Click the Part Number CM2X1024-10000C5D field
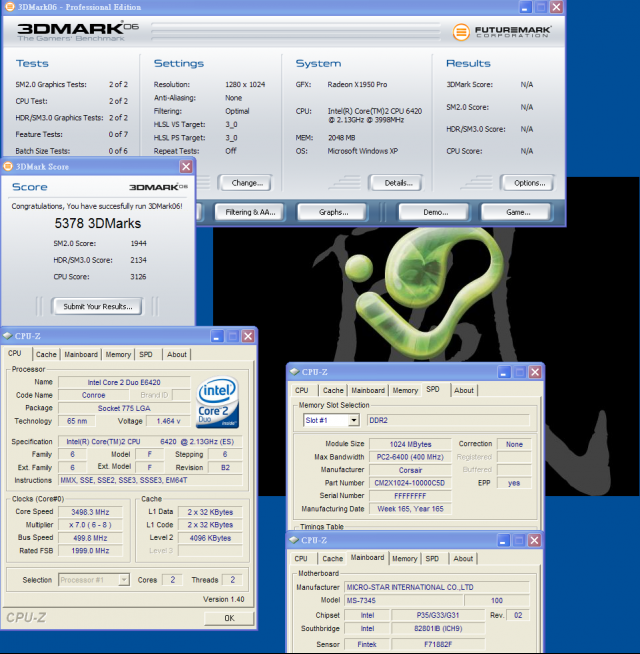 tap(410, 483)
